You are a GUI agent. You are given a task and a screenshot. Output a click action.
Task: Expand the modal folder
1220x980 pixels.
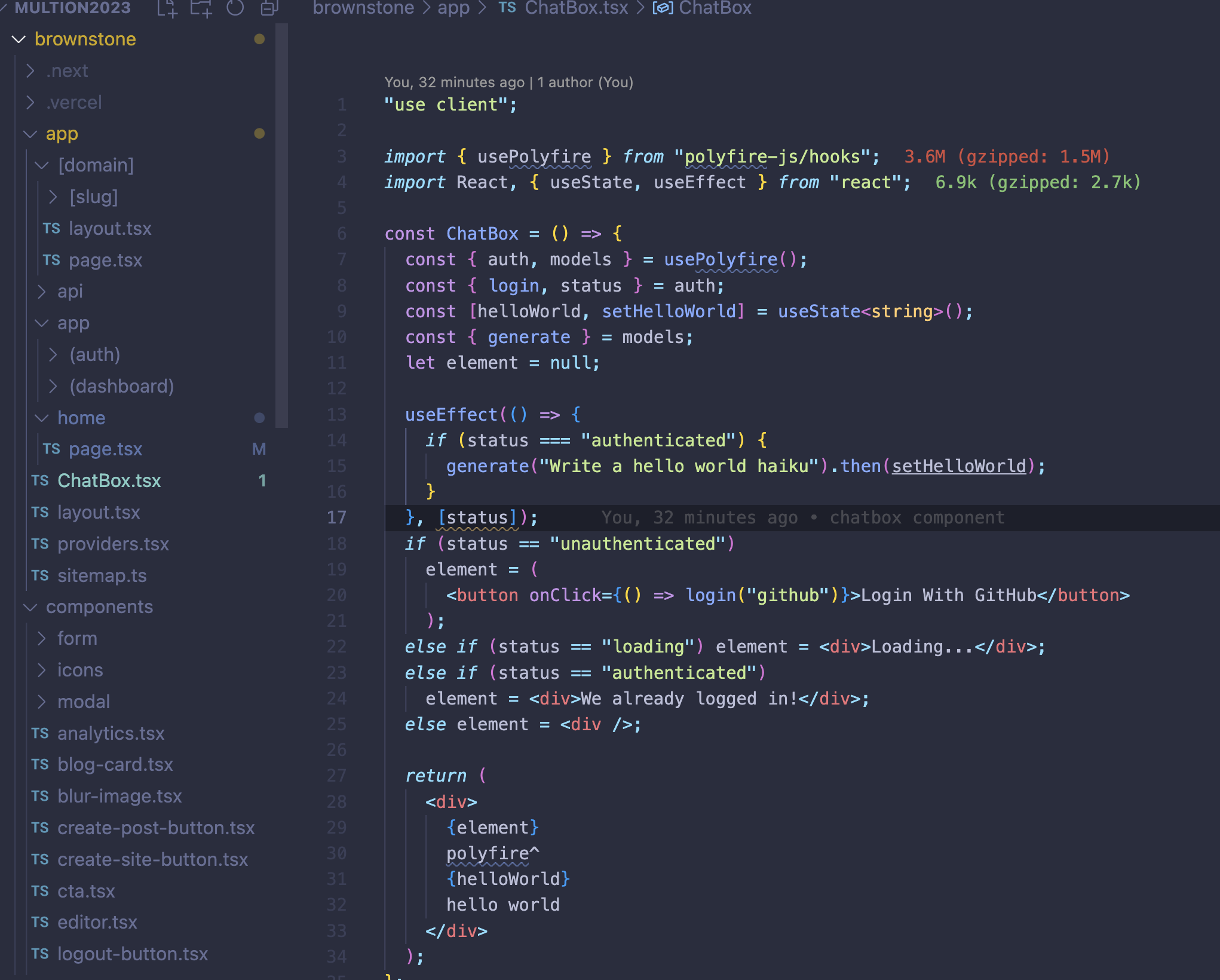click(x=42, y=702)
